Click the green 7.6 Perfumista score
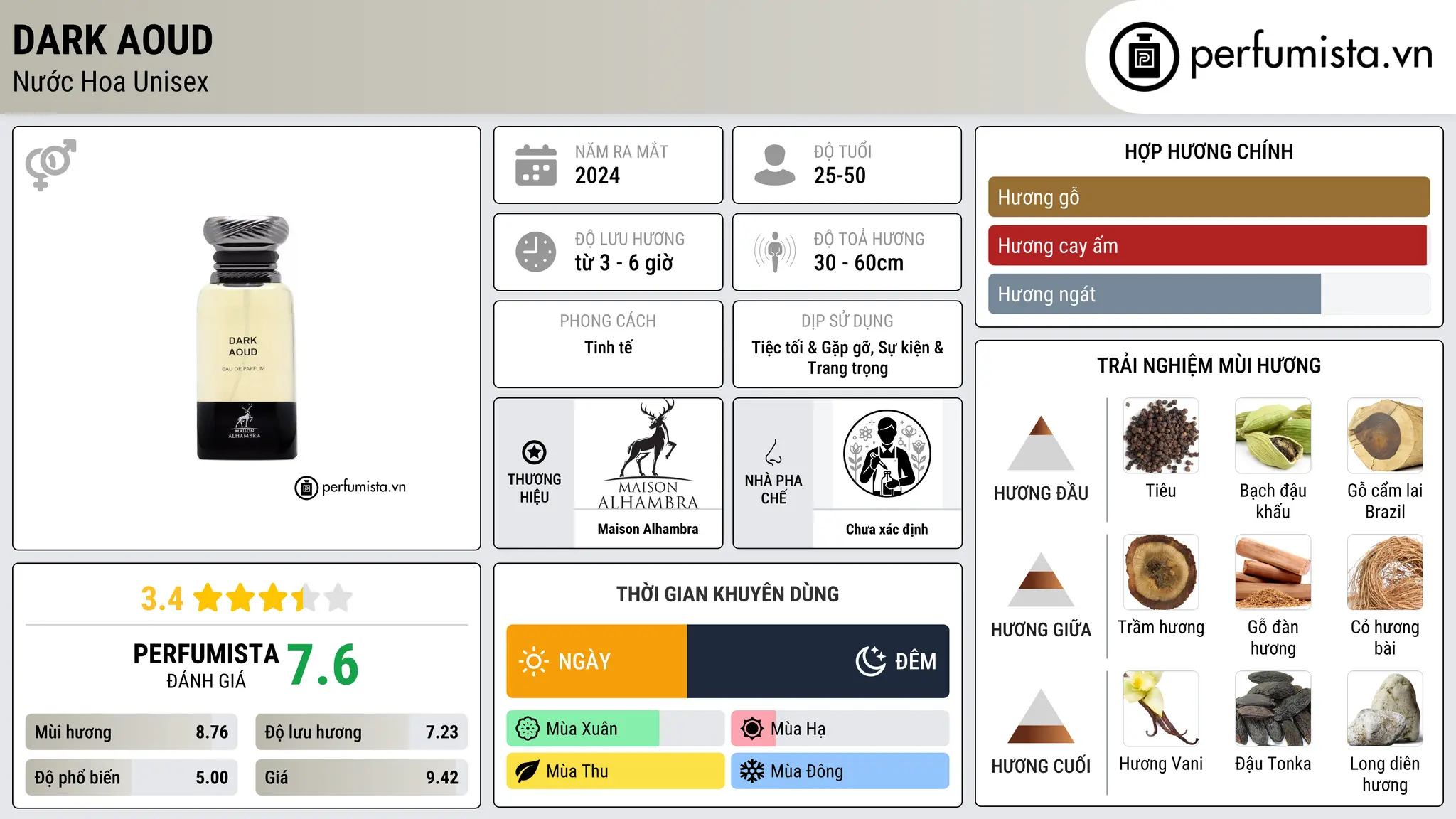The height and width of the screenshot is (819, 1456). coord(323,665)
